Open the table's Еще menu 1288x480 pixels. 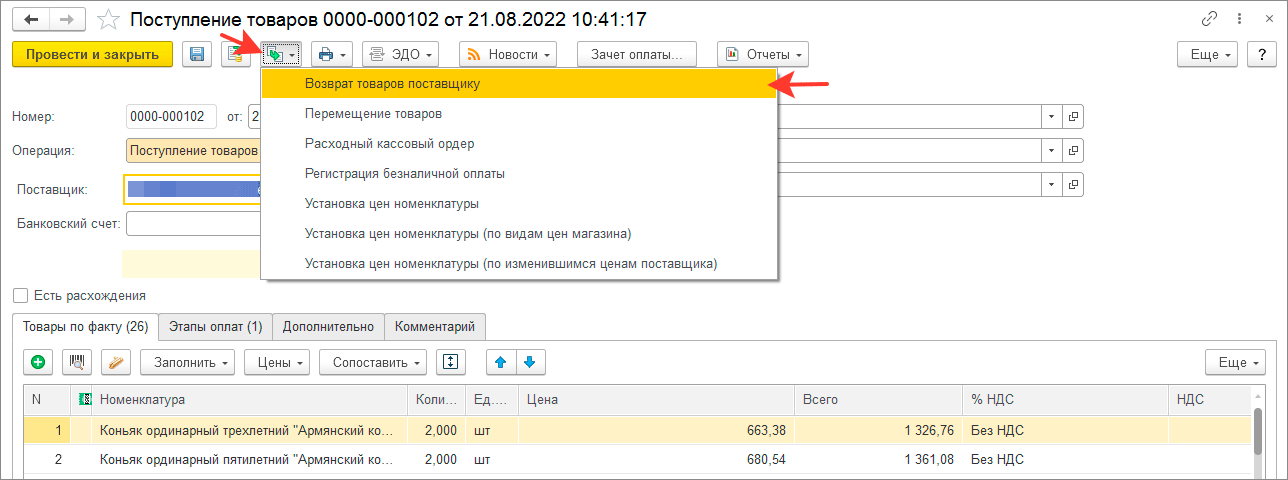[1236, 362]
